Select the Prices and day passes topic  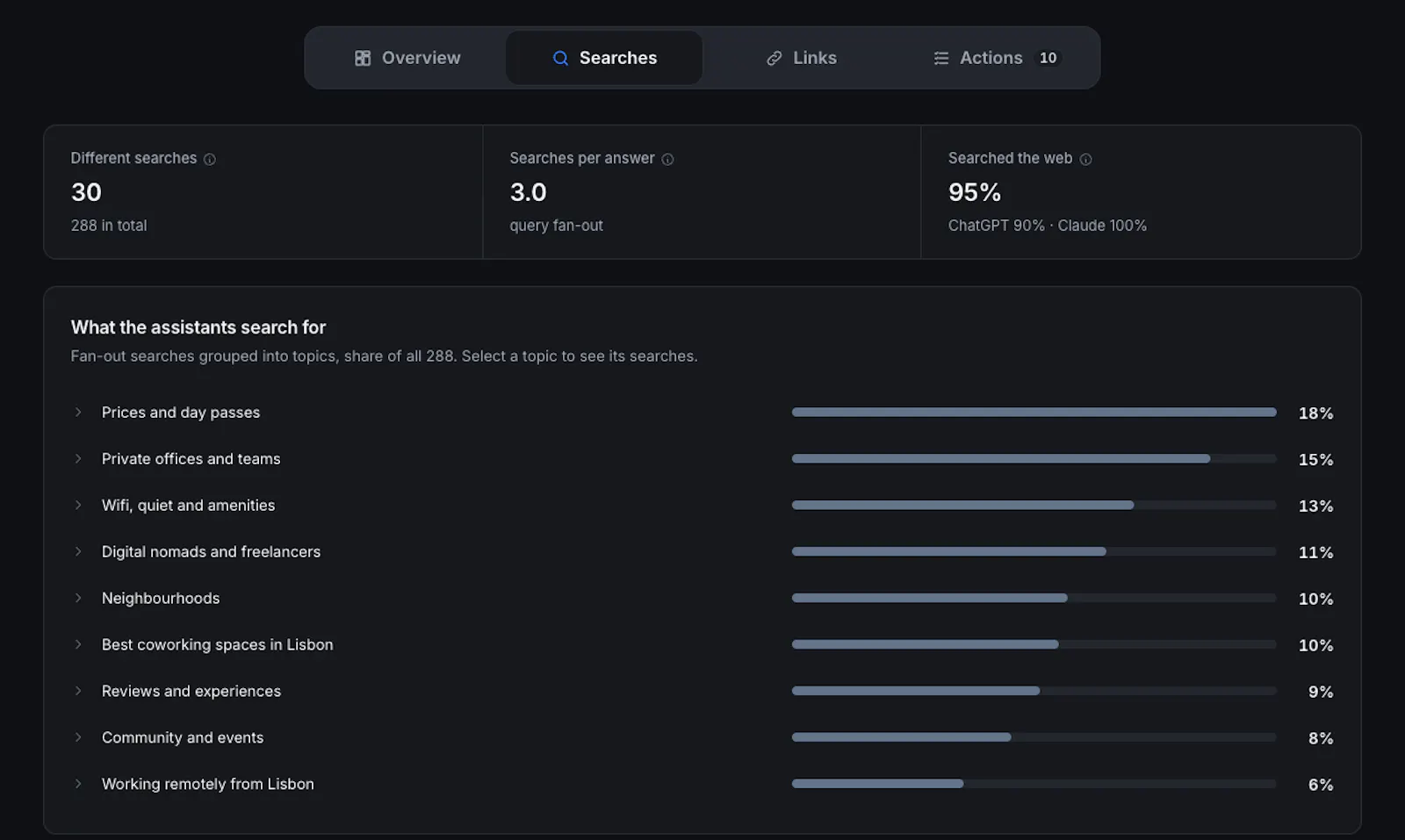point(181,413)
